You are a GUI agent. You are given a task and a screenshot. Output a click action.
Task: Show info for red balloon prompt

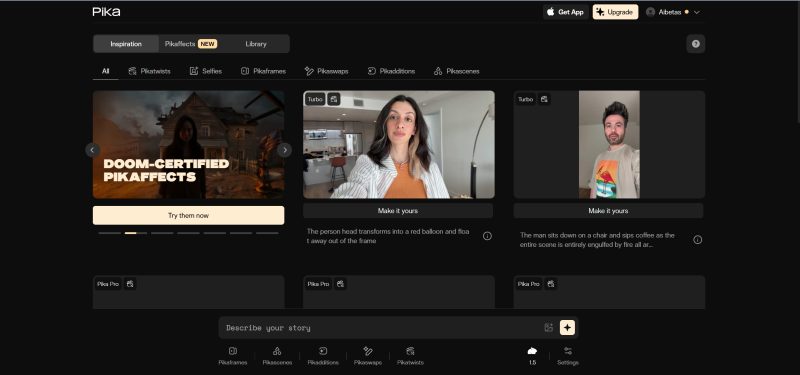tap(487, 236)
